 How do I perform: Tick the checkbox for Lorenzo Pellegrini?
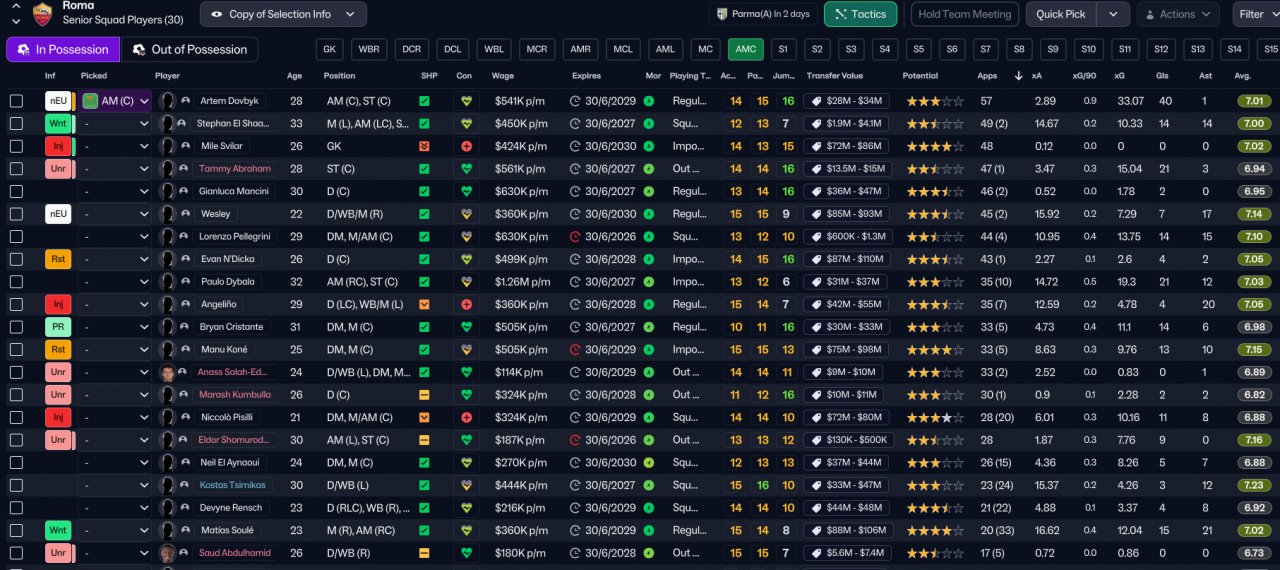[x=16, y=237]
